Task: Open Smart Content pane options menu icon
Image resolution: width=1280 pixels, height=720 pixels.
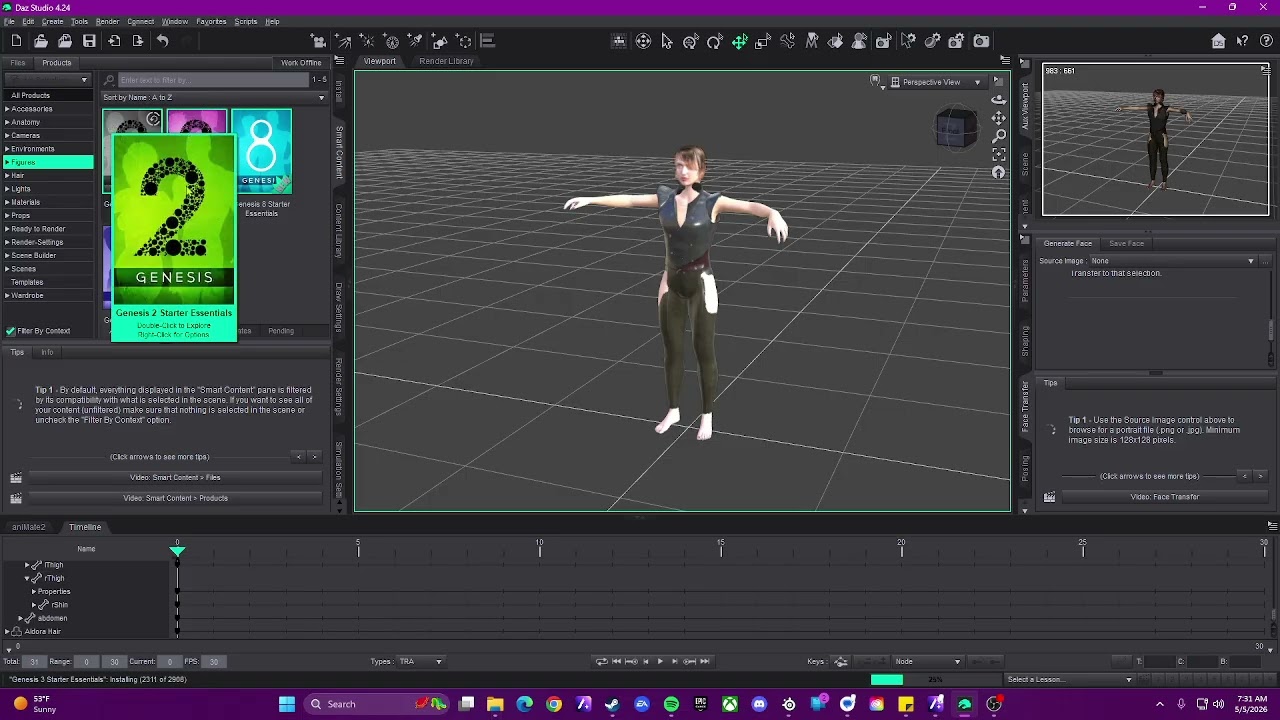Action: [x=339, y=61]
